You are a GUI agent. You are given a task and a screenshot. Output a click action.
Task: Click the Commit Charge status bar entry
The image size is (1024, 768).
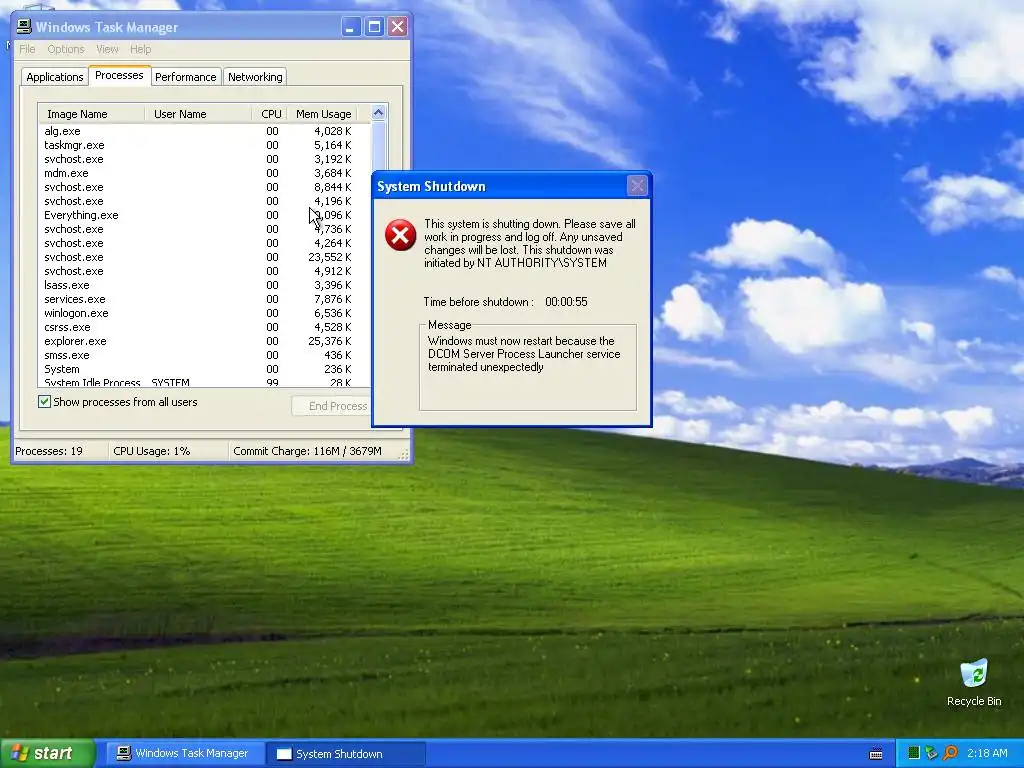307,451
